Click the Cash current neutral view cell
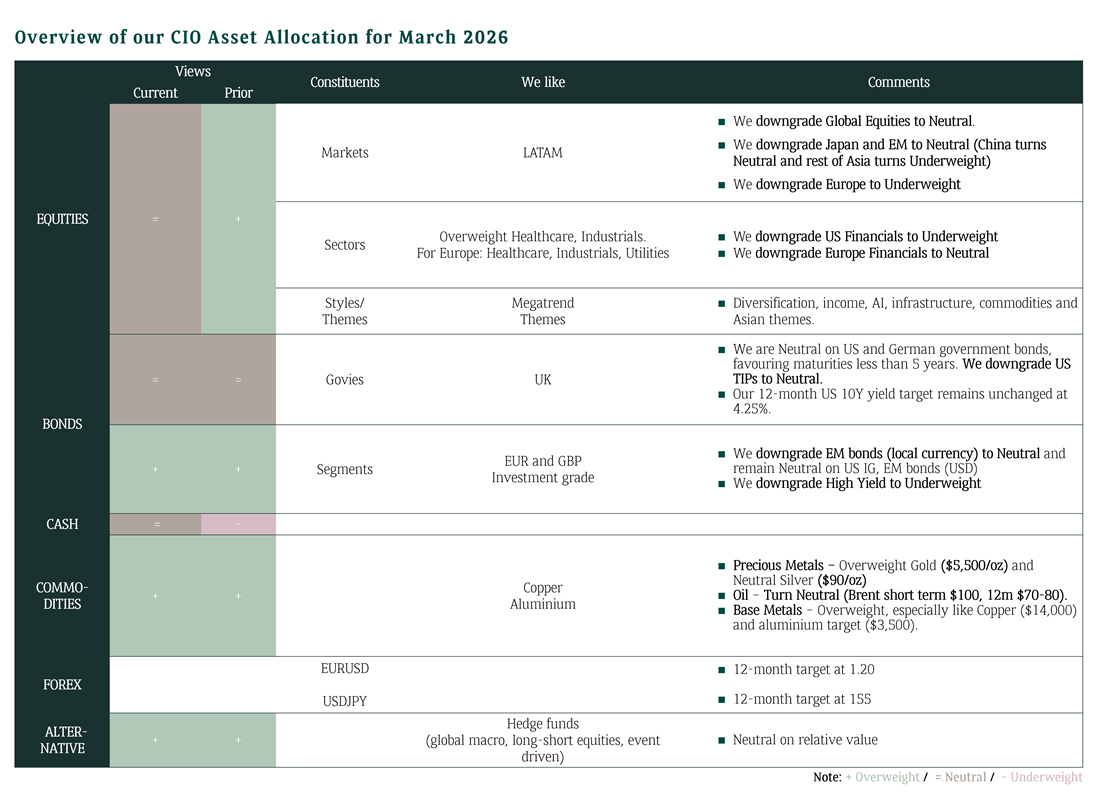Viewport: 1100px width, 812px height. (x=155, y=524)
